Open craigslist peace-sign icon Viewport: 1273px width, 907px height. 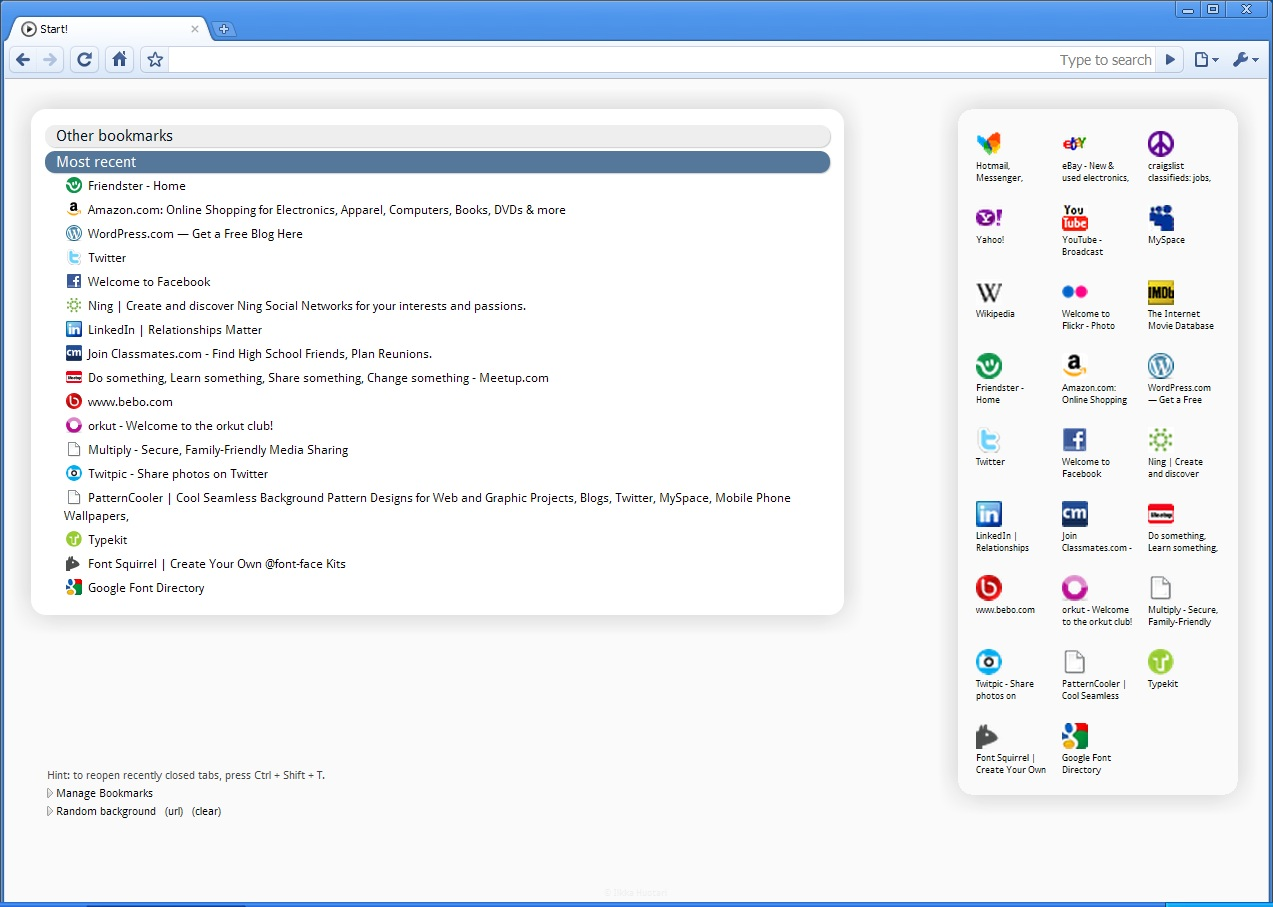pos(1161,143)
